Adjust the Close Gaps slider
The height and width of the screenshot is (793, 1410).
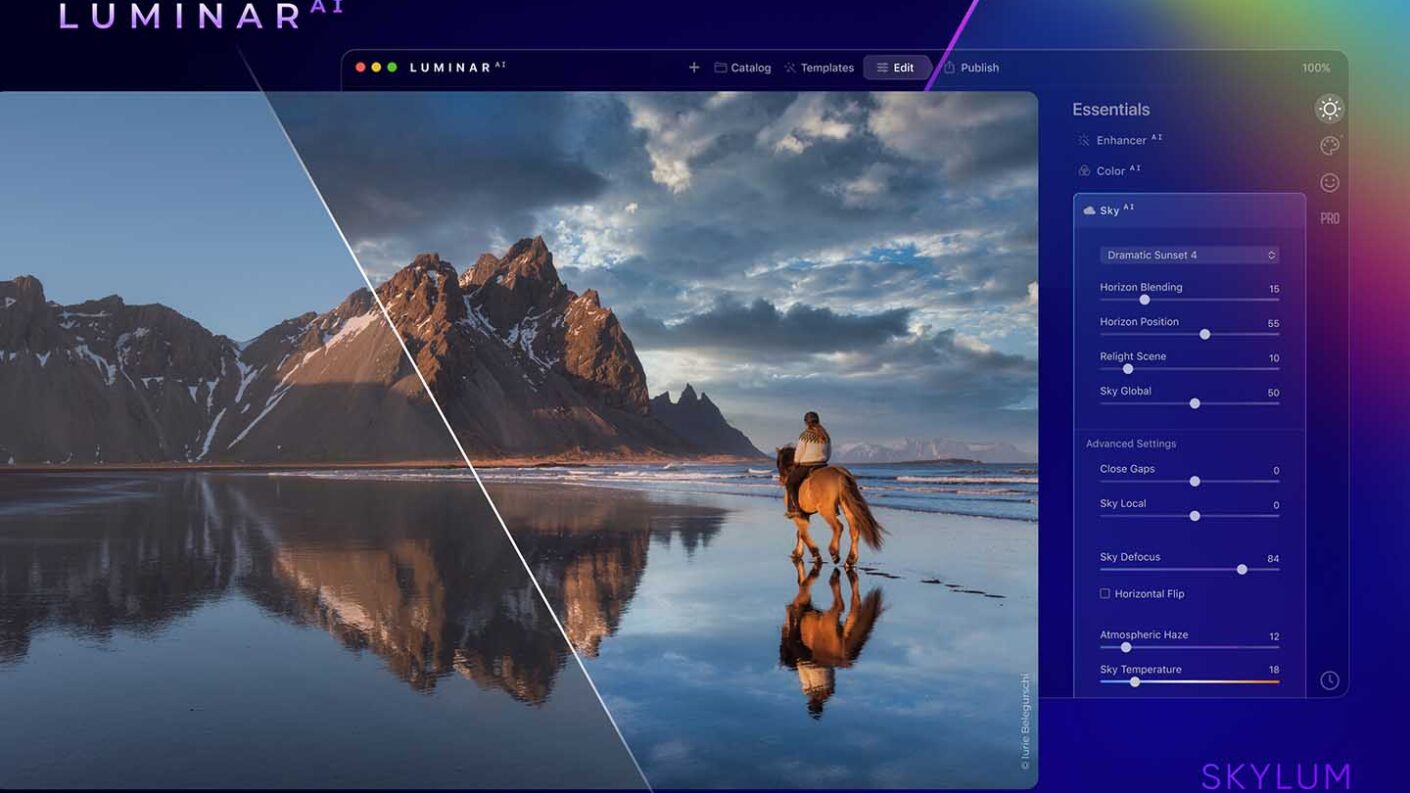pyautogui.click(x=1189, y=481)
